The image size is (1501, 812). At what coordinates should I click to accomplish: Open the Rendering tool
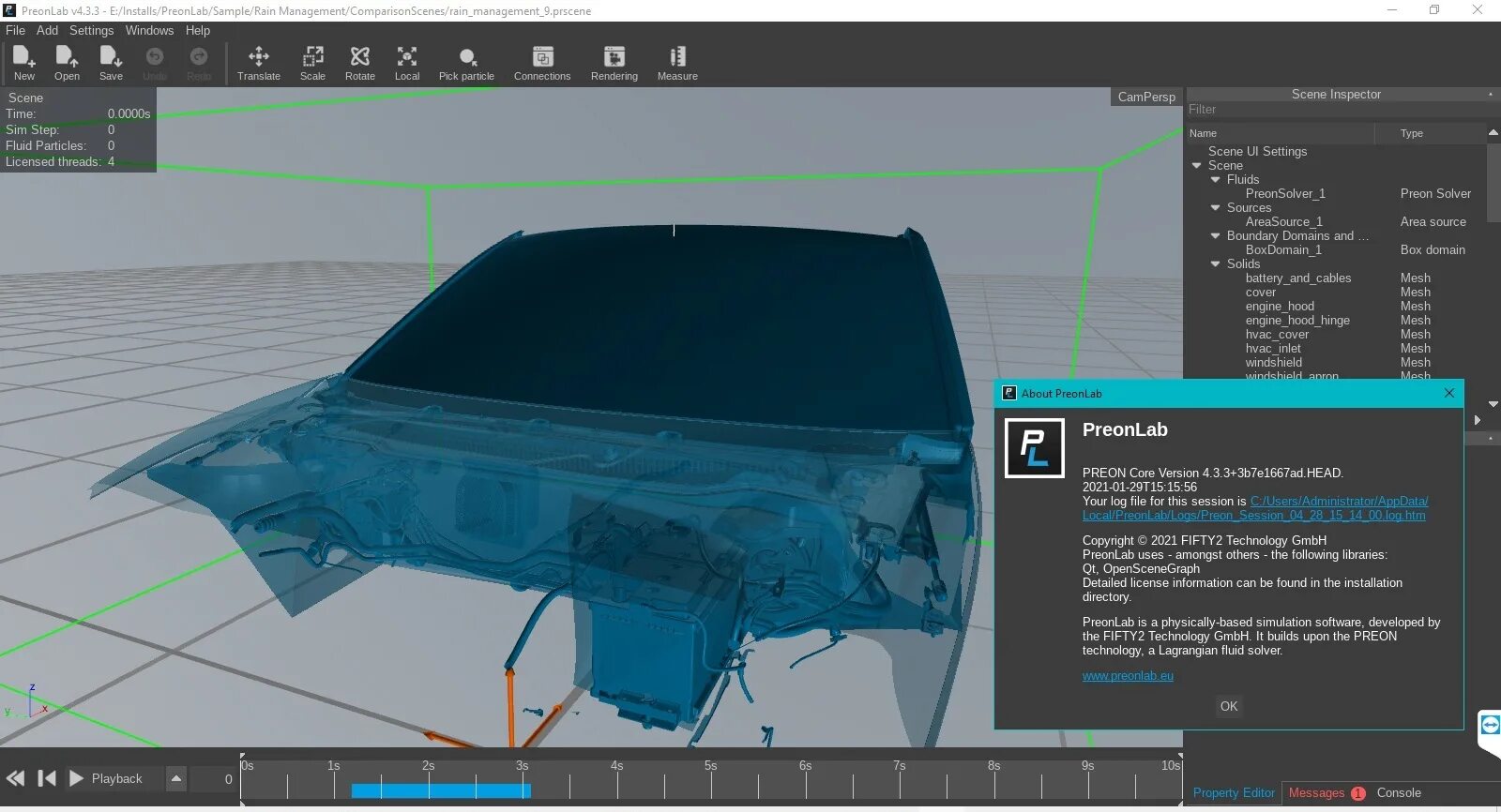tap(614, 57)
